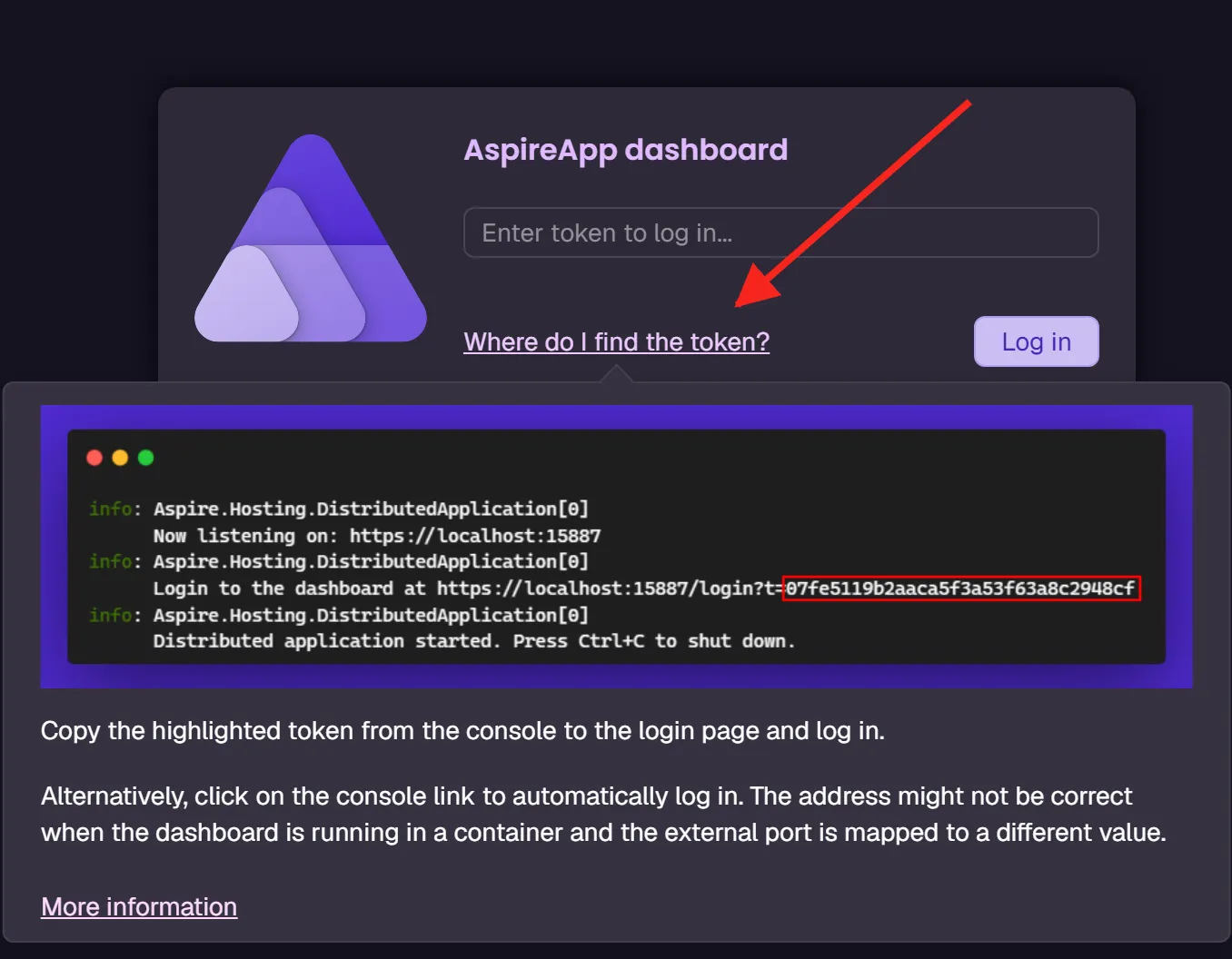Click the green dot in the console image
Screen dimensions: 1232x959
pyautogui.click(x=145, y=458)
